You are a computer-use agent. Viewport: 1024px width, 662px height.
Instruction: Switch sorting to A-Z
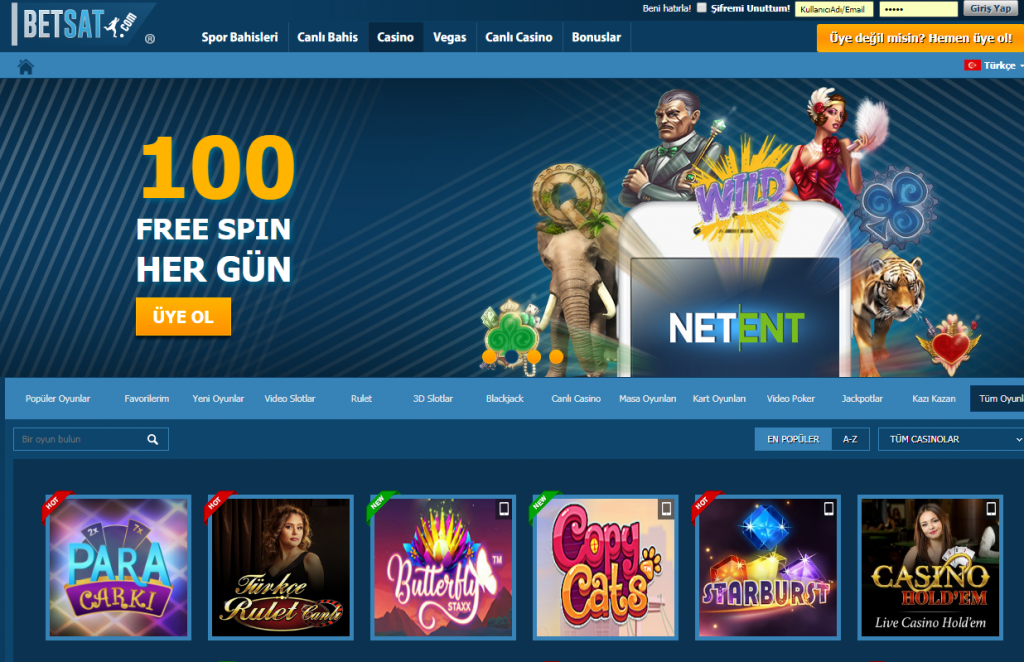(x=850, y=439)
